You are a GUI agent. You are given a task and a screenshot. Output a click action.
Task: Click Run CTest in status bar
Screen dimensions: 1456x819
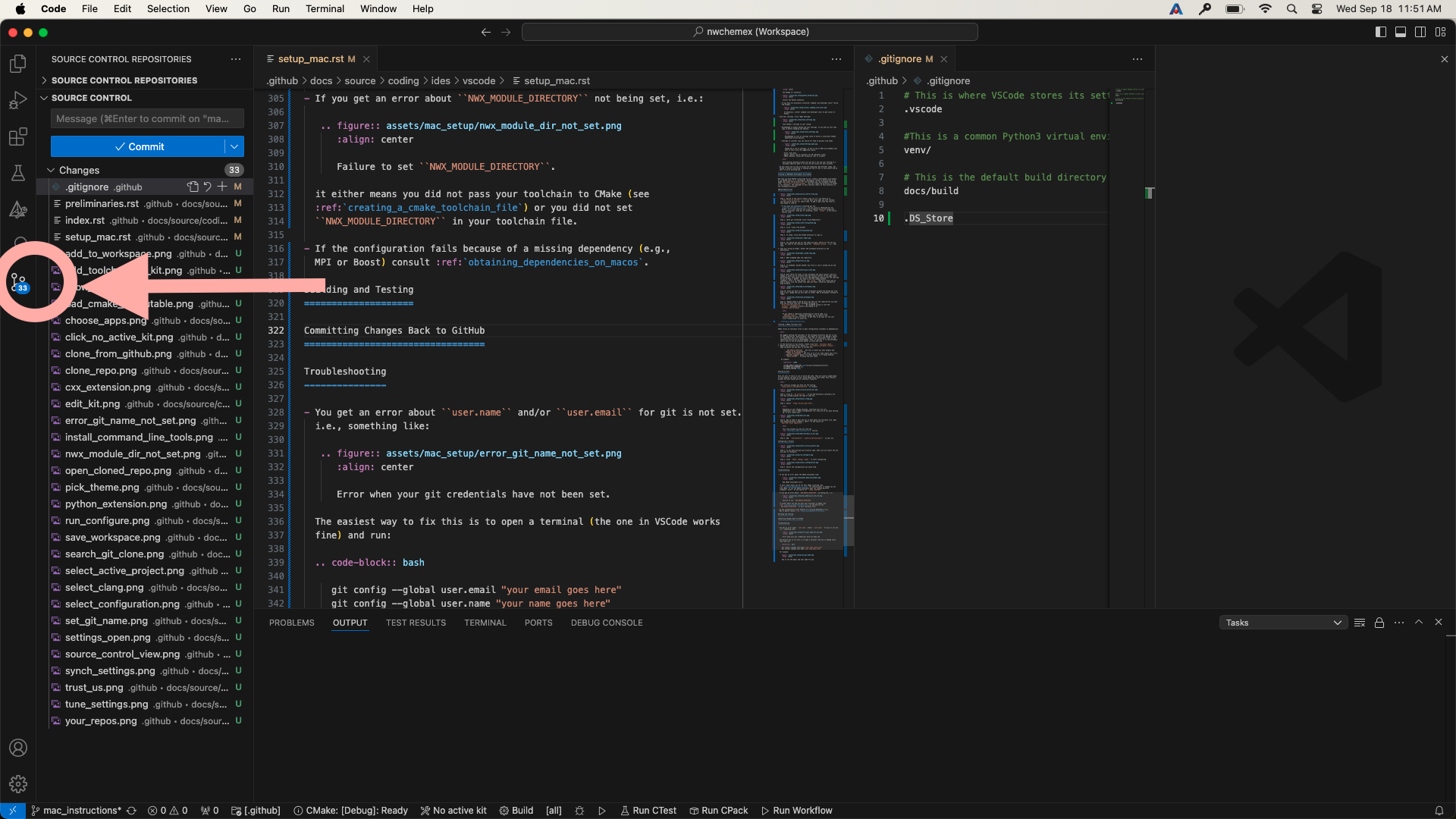[x=648, y=811]
